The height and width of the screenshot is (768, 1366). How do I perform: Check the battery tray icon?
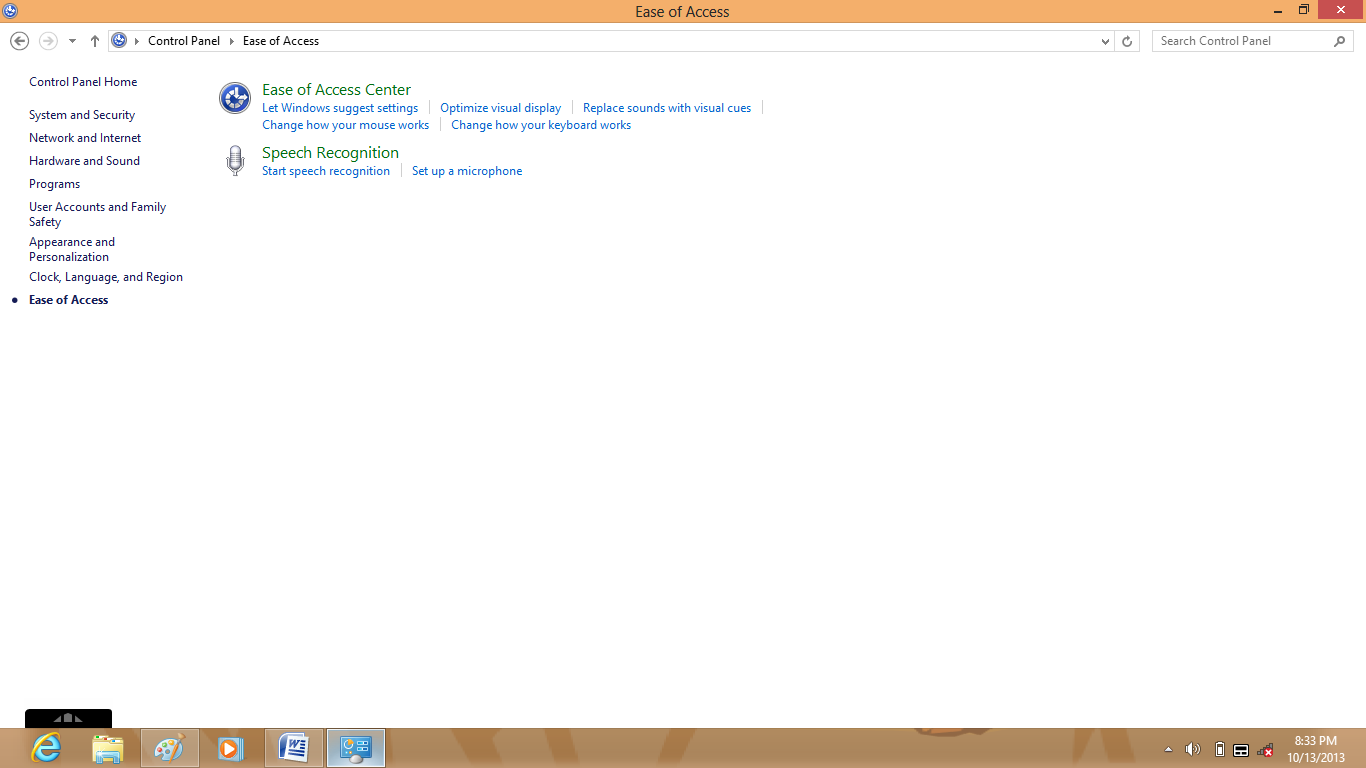[x=1219, y=749]
